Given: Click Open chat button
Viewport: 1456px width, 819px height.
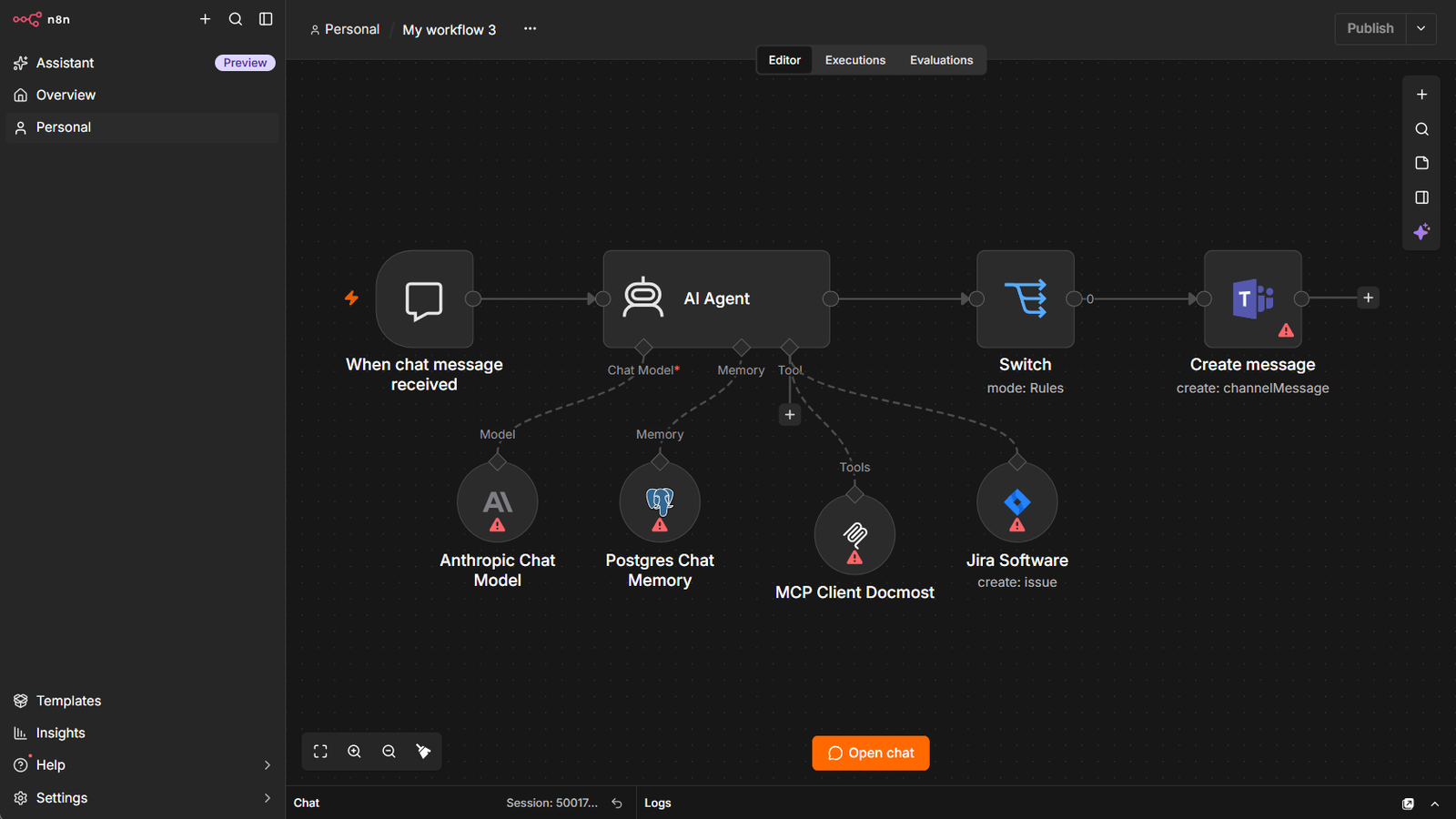Looking at the screenshot, I should (871, 753).
